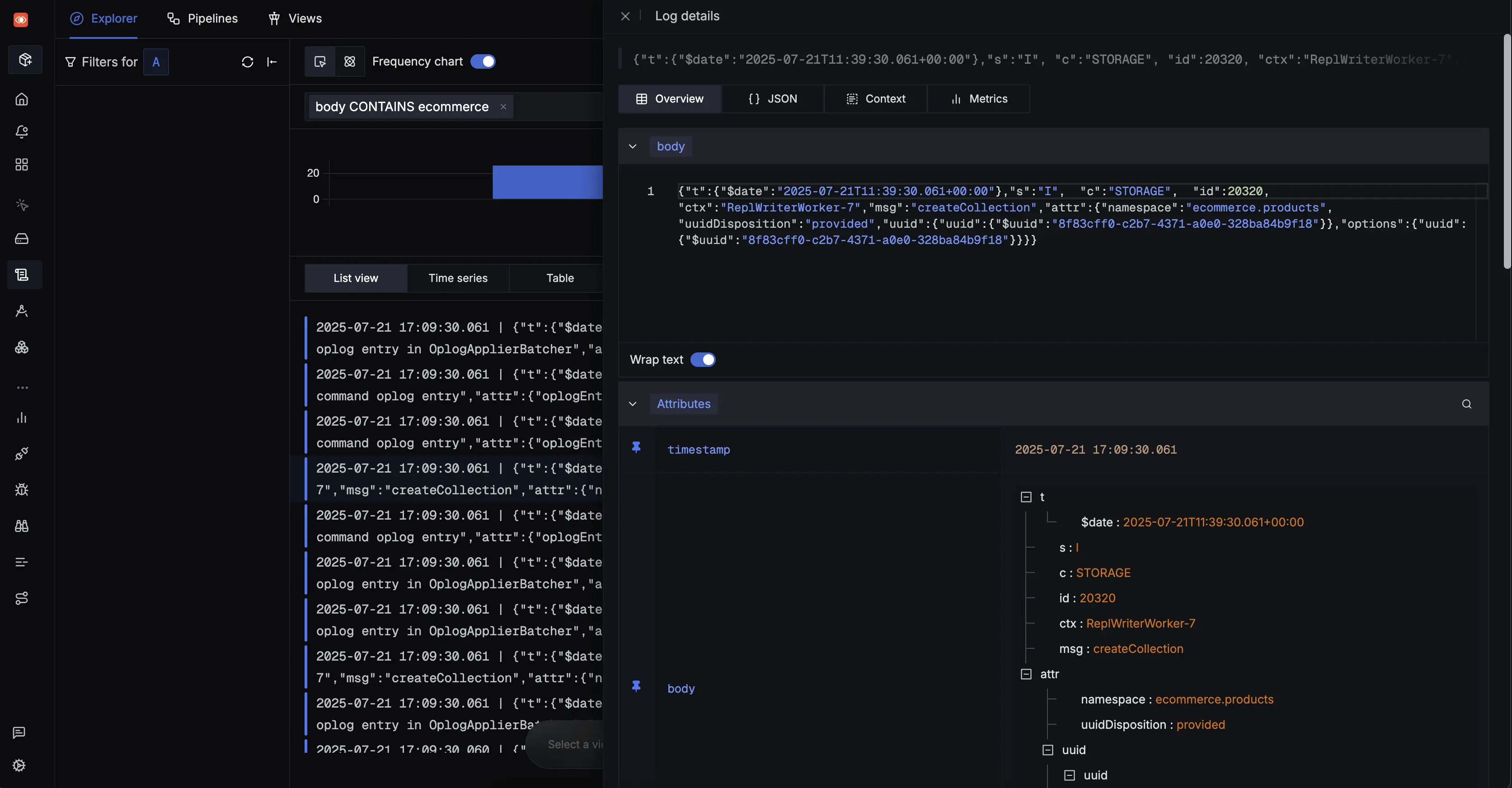Image resolution: width=1512 pixels, height=788 pixels.
Task: Open the Exceptions bug icon in sidebar
Action: 22,489
